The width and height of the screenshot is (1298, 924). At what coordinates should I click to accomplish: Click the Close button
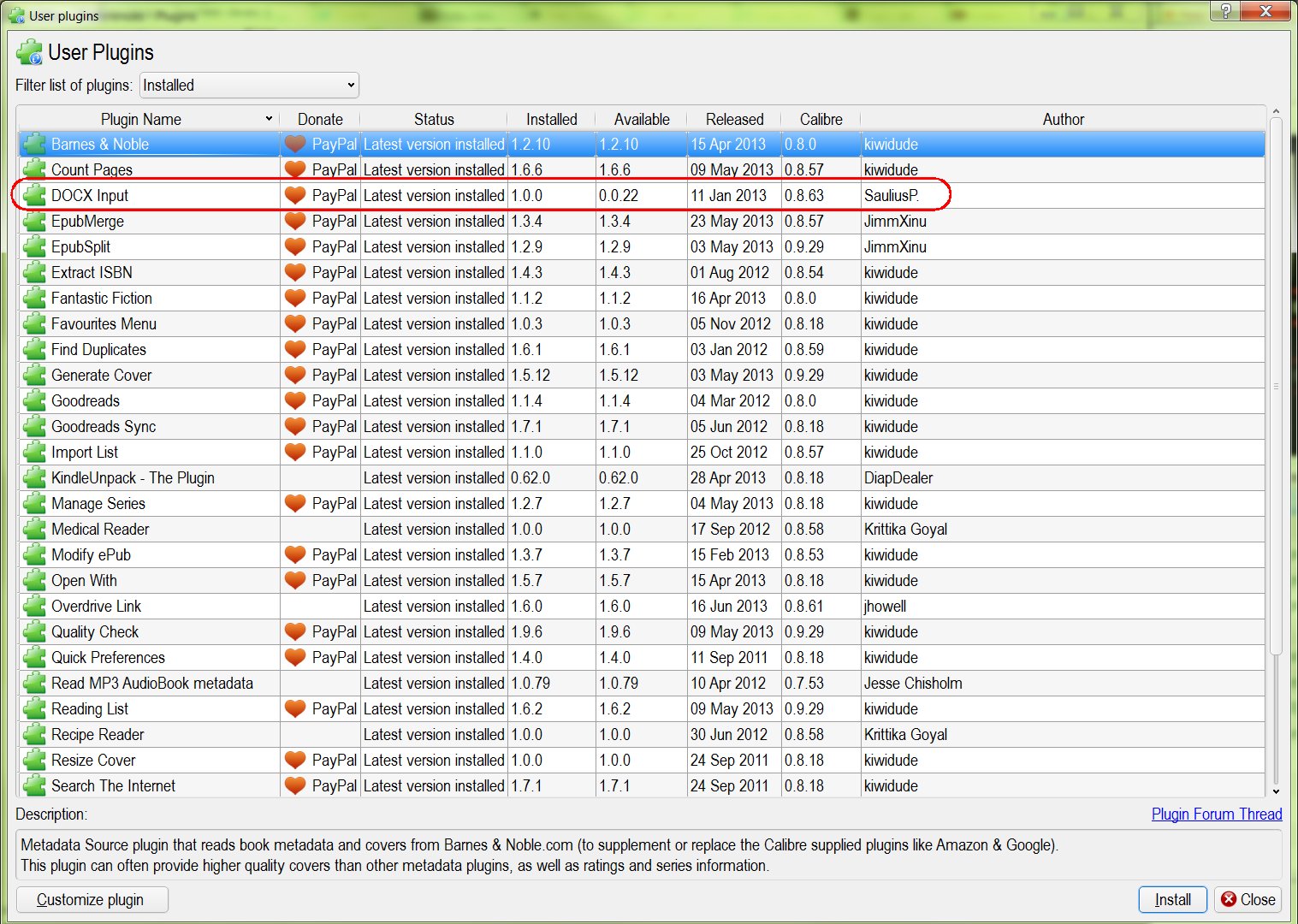pyautogui.click(x=1248, y=899)
